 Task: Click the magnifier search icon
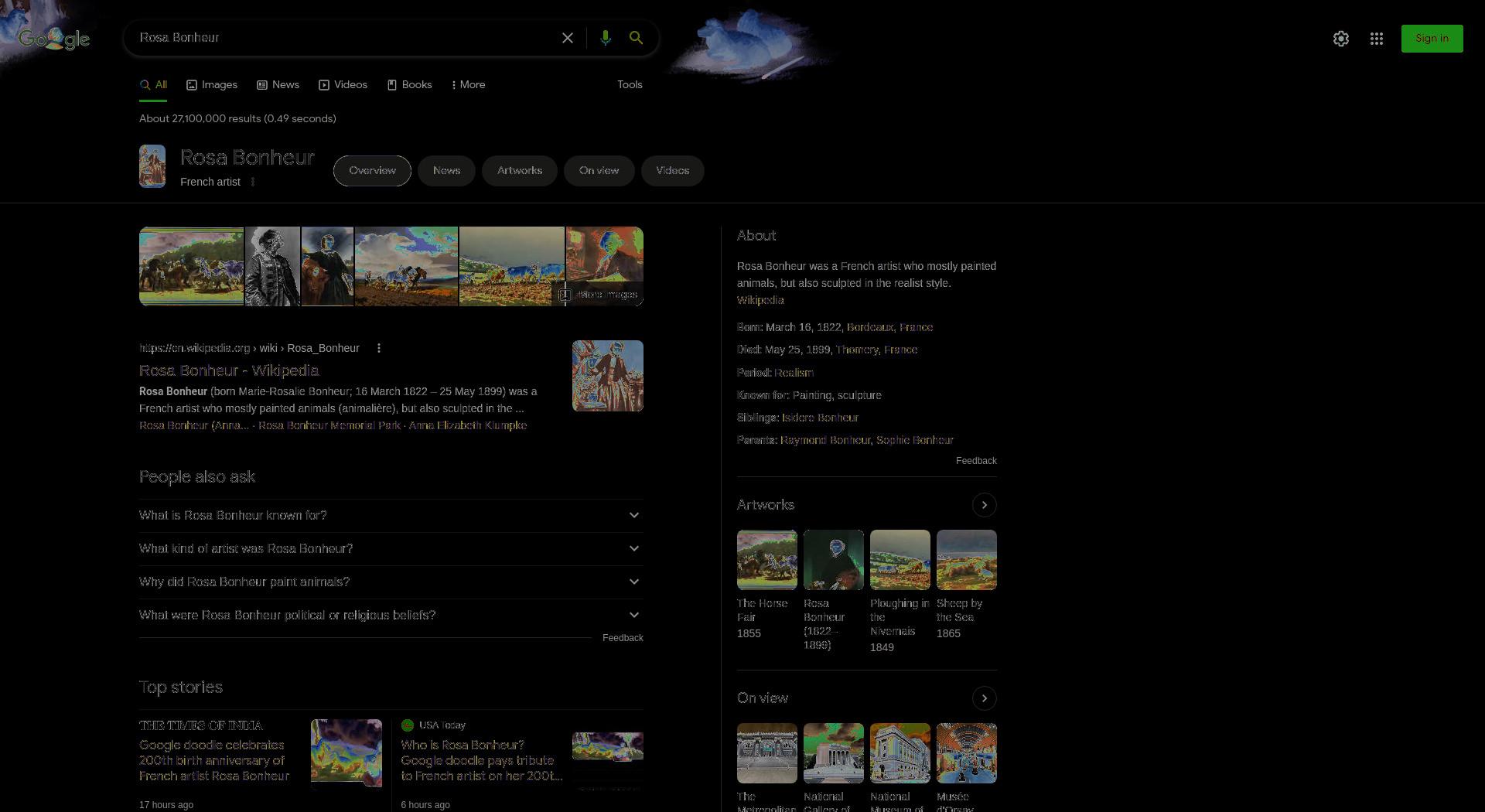click(x=636, y=38)
